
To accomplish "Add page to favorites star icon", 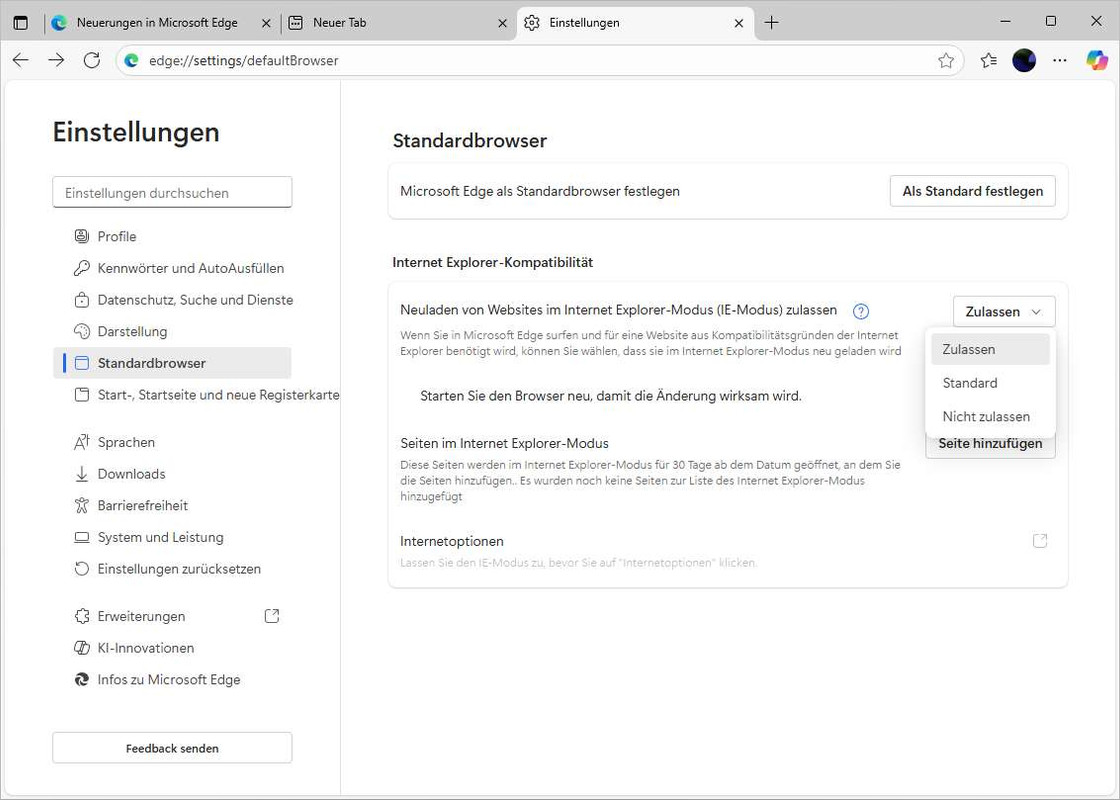I will pyautogui.click(x=946, y=61).
